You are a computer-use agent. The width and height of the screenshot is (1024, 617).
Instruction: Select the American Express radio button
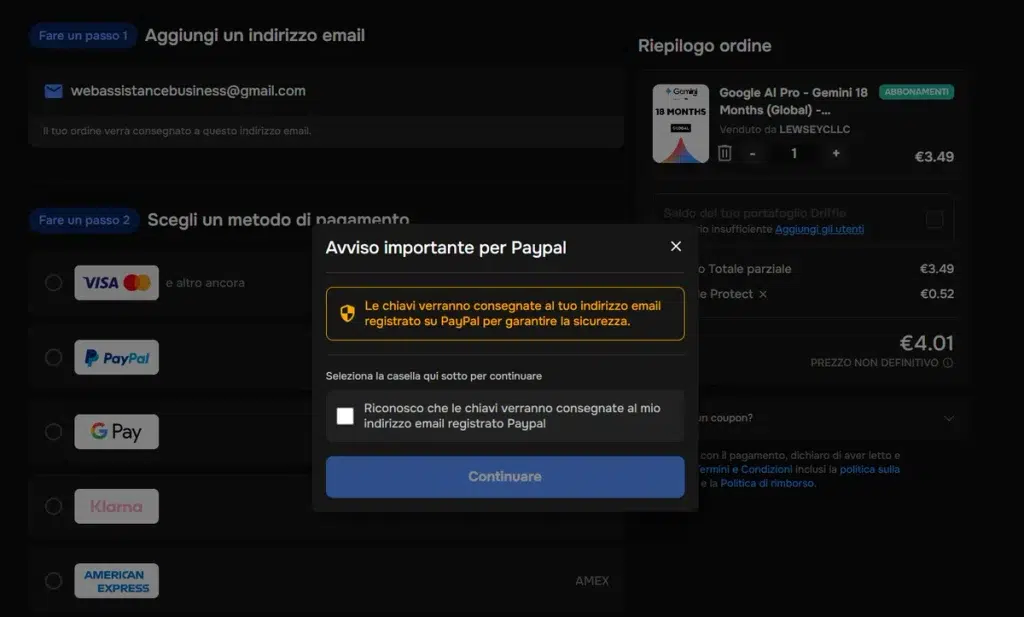tap(54, 580)
